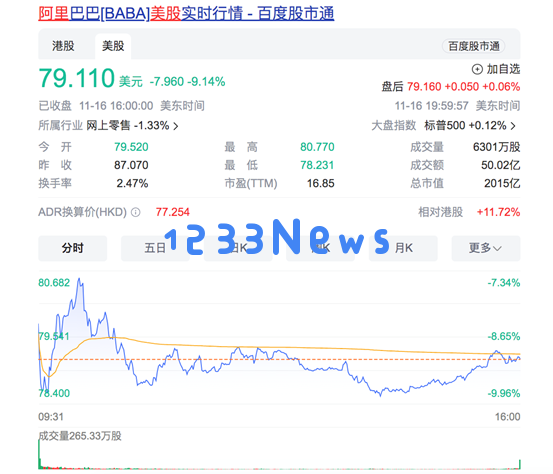This screenshot has width=553, height=474.
Task: Click the orange dashed previous-close line
Action: click(x=279, y=359)
